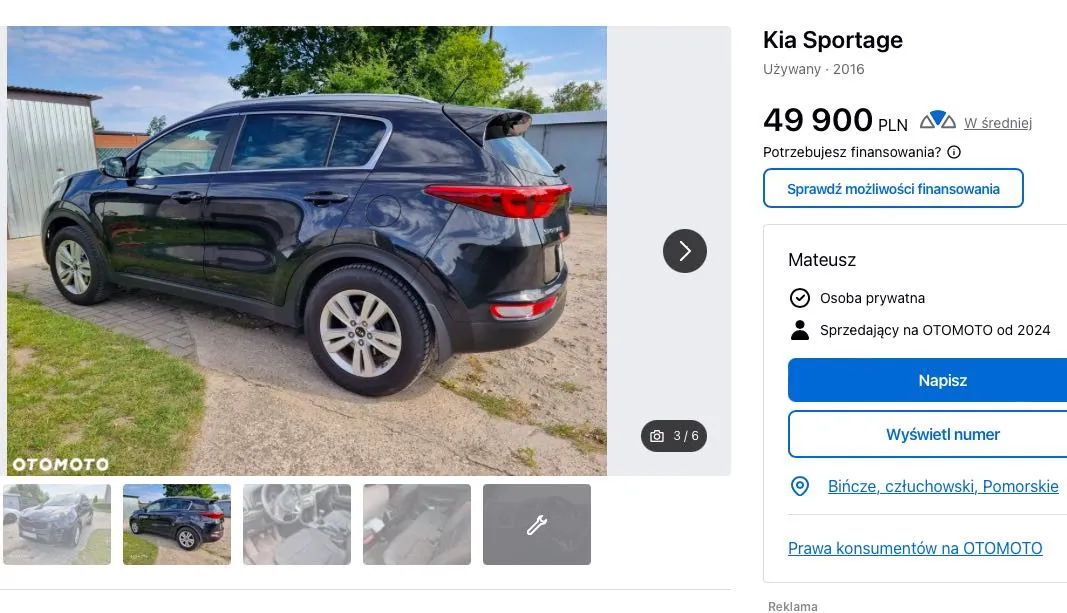Click the price rating indicator icon

click(x=938, y=120)
